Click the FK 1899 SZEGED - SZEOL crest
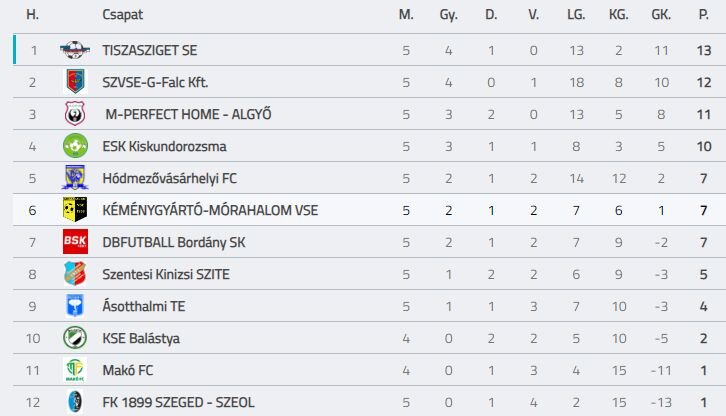Viewport: 726px width, 416px height. [75, 402]
